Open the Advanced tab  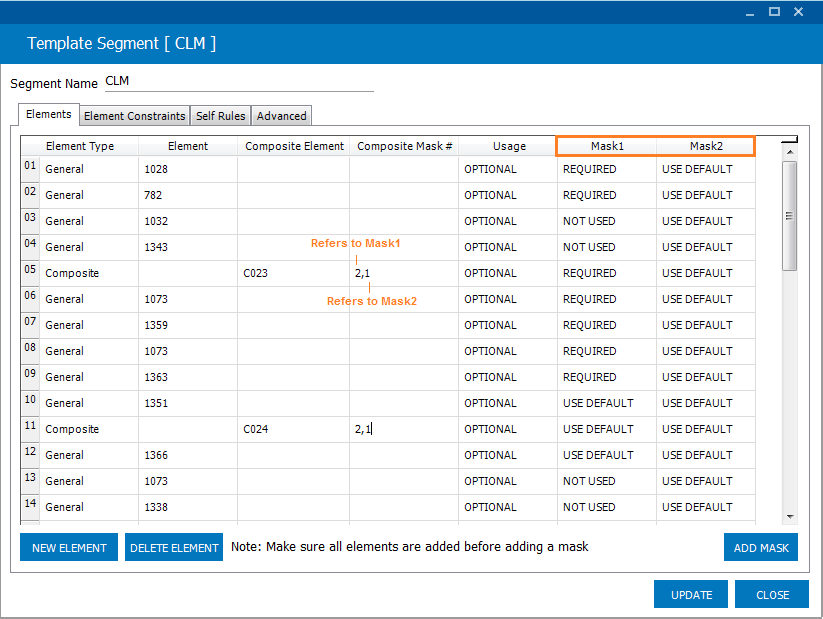pyautogui.click(x=281, y=116)
